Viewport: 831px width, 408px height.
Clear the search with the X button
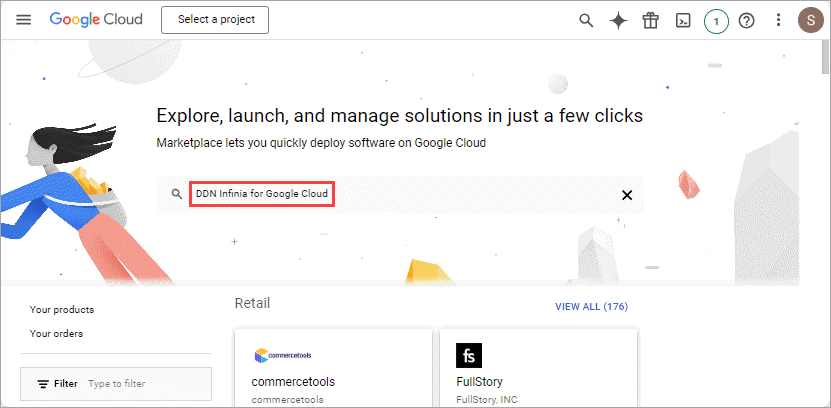(627, 195)
